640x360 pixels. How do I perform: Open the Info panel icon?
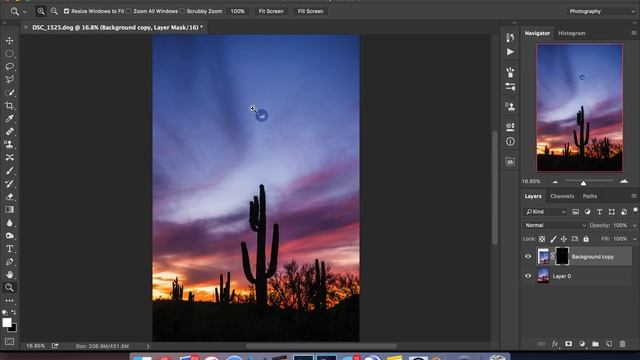click(x=510, y=142)
